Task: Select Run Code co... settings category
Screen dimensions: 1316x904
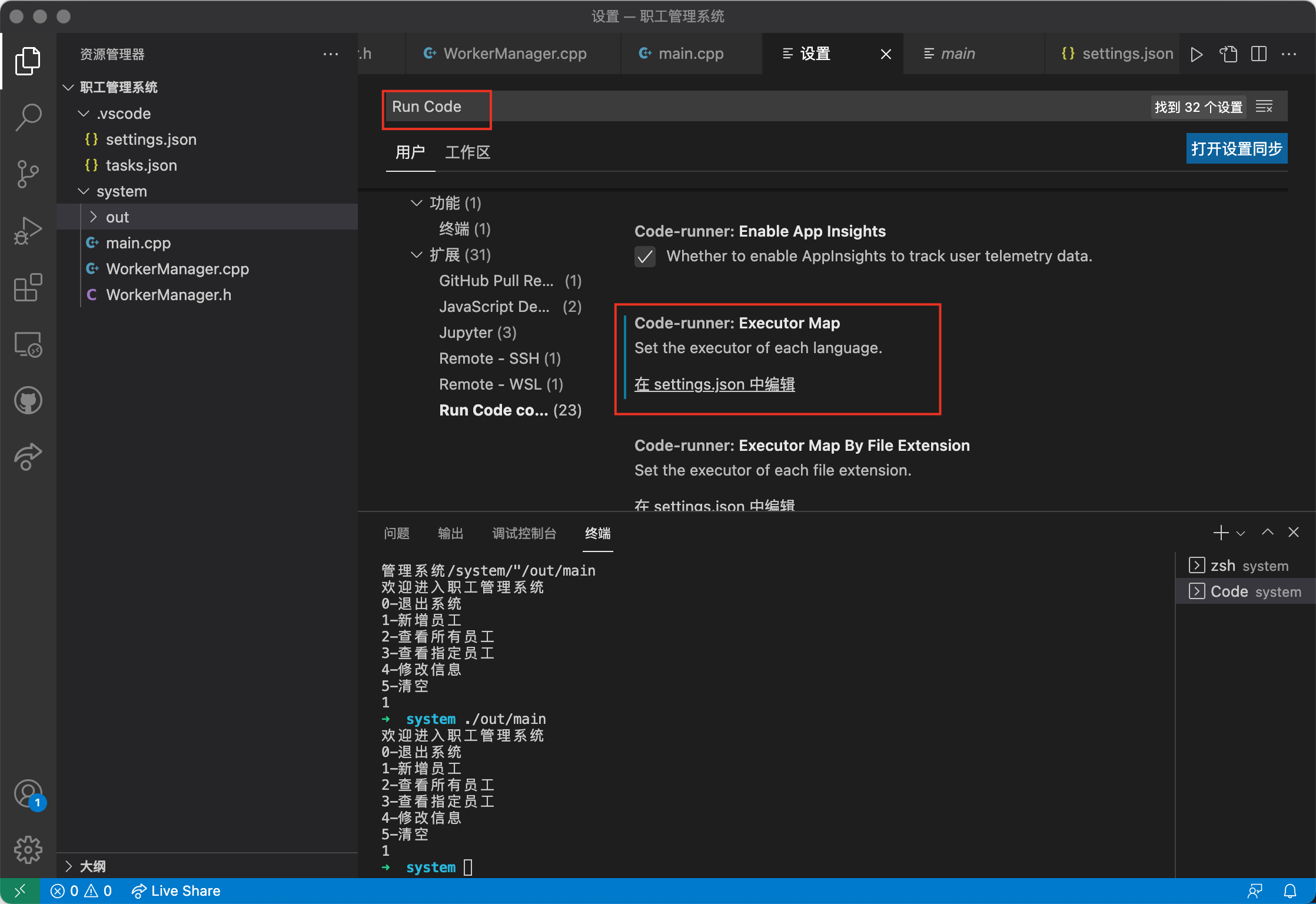Action: tap(510, 410)
